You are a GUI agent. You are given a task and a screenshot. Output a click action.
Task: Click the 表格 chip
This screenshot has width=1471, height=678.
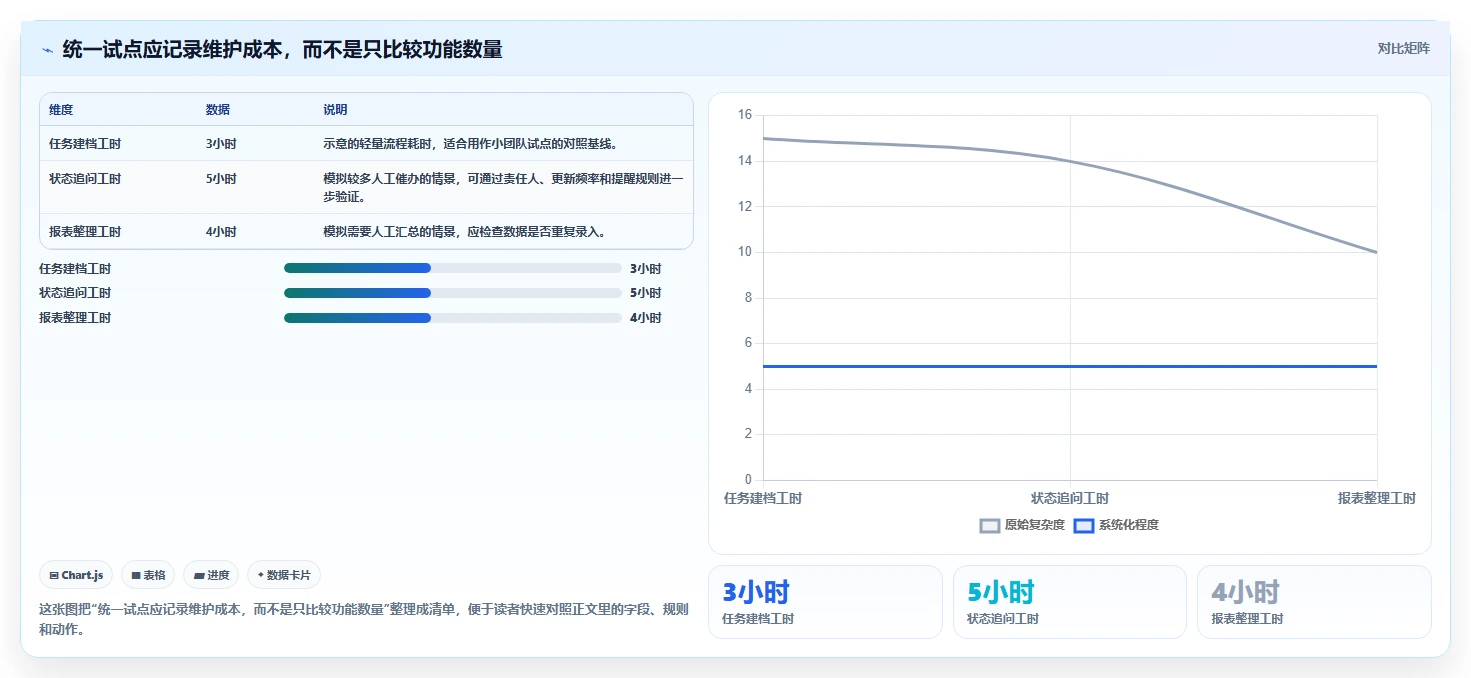(x=148, y=575)
